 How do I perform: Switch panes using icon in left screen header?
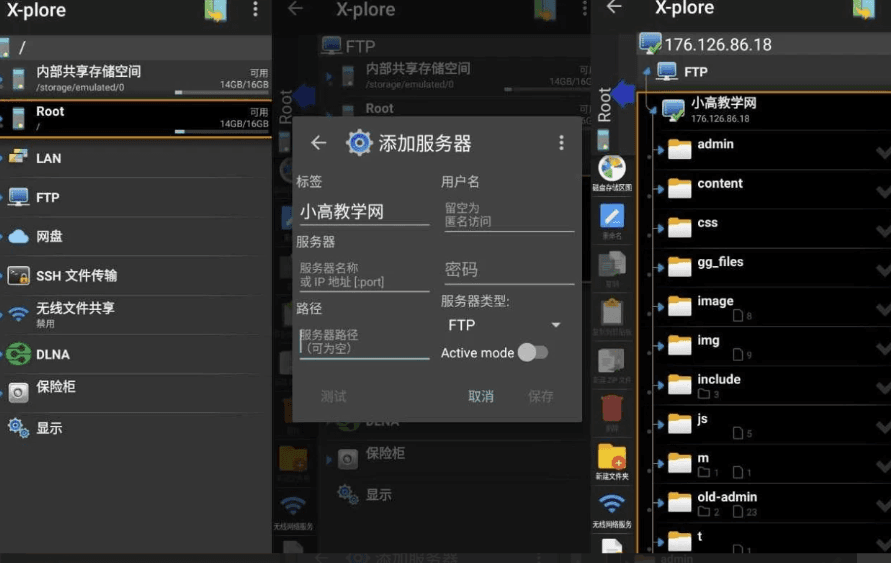[x=216, y=10]
